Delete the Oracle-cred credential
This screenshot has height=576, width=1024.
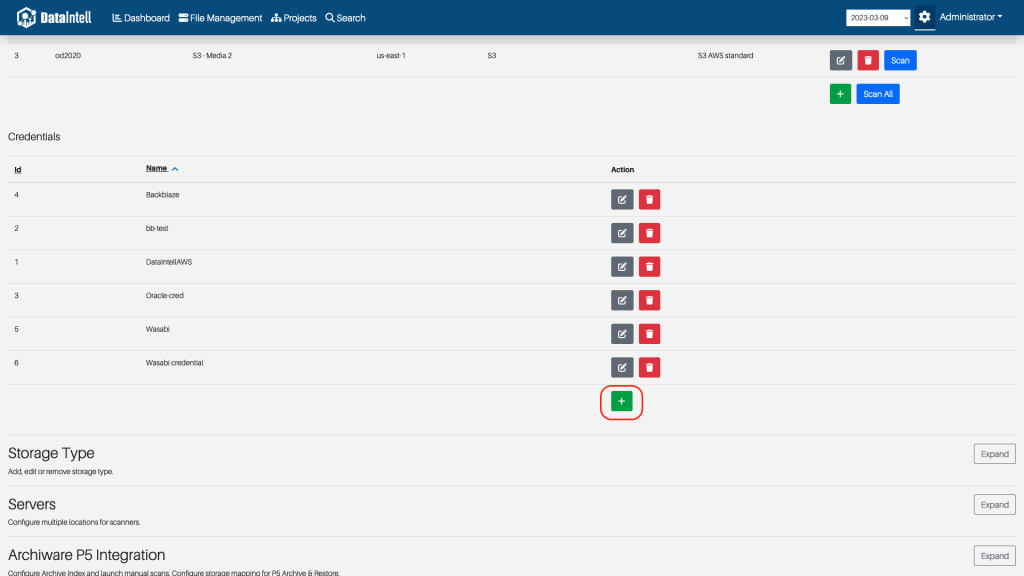click(x=649, y=300)
